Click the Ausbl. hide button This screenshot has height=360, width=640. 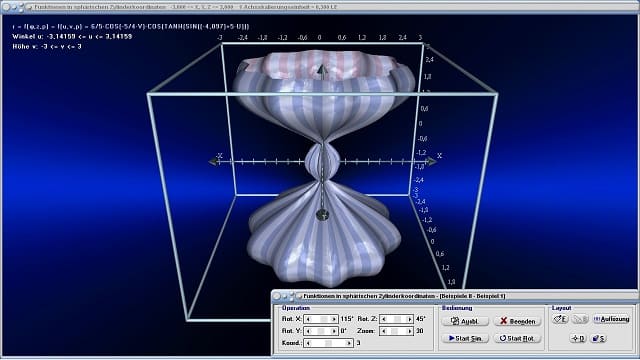[x=465, y=321]
